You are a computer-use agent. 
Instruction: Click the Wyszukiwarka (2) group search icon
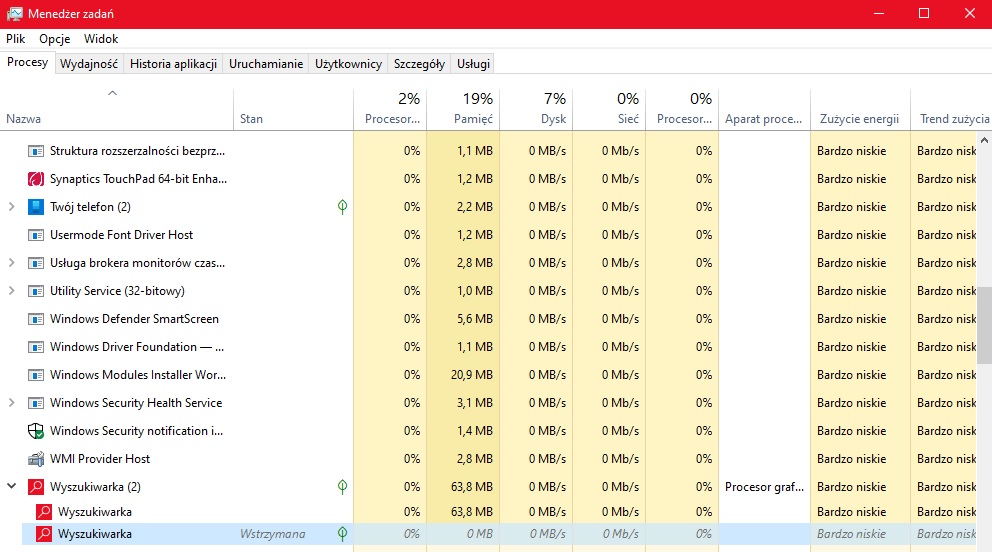36,487
